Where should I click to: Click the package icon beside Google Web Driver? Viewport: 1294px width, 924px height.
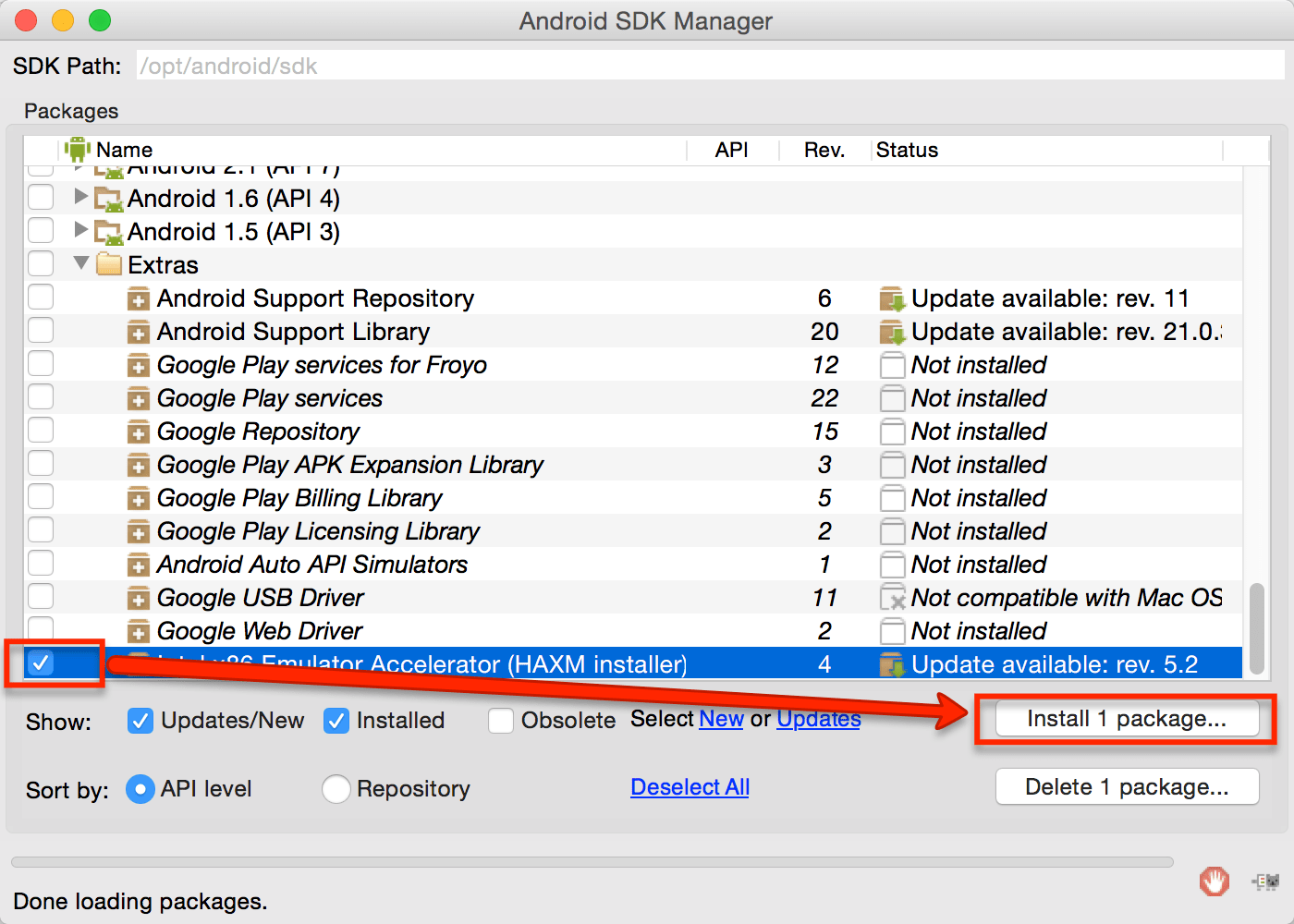(138, 631)
